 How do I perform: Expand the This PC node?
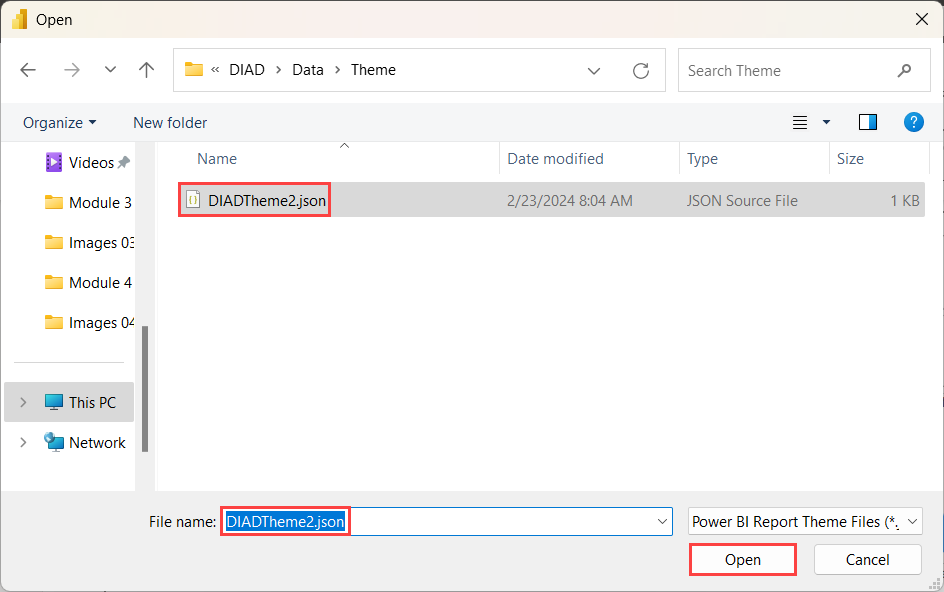tap(23, 402)
